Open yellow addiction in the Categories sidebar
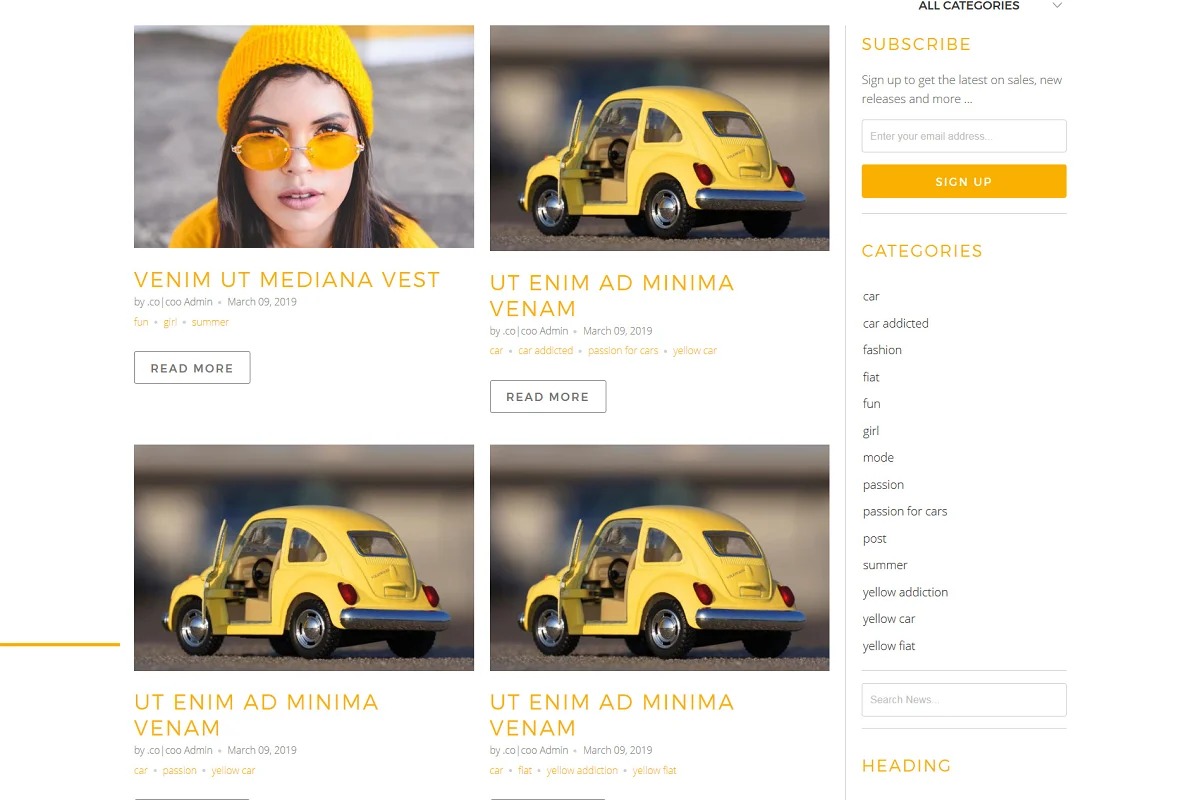This screenshot has width=1200, height=800. pyautogui.click(x=905, y=592)
